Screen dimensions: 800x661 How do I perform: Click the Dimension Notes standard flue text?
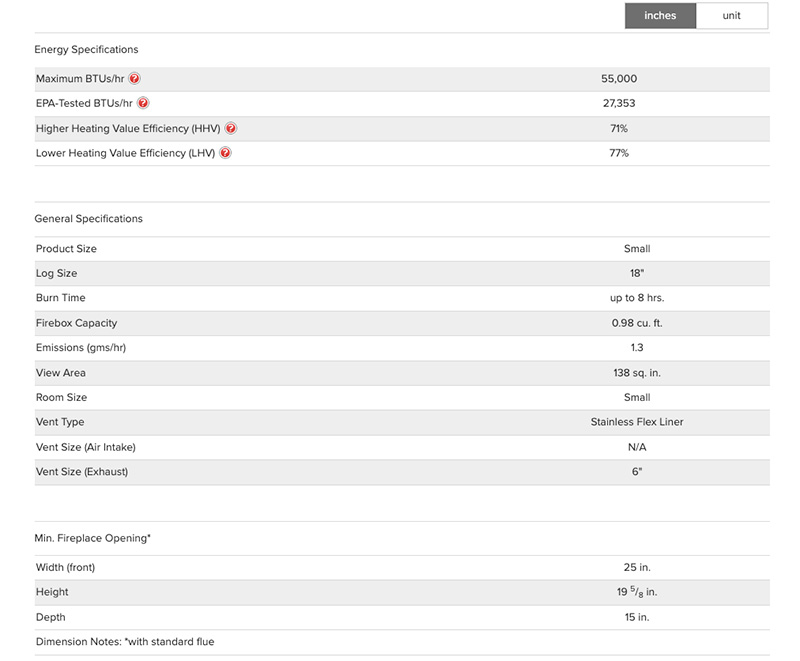tap(125, 642)
